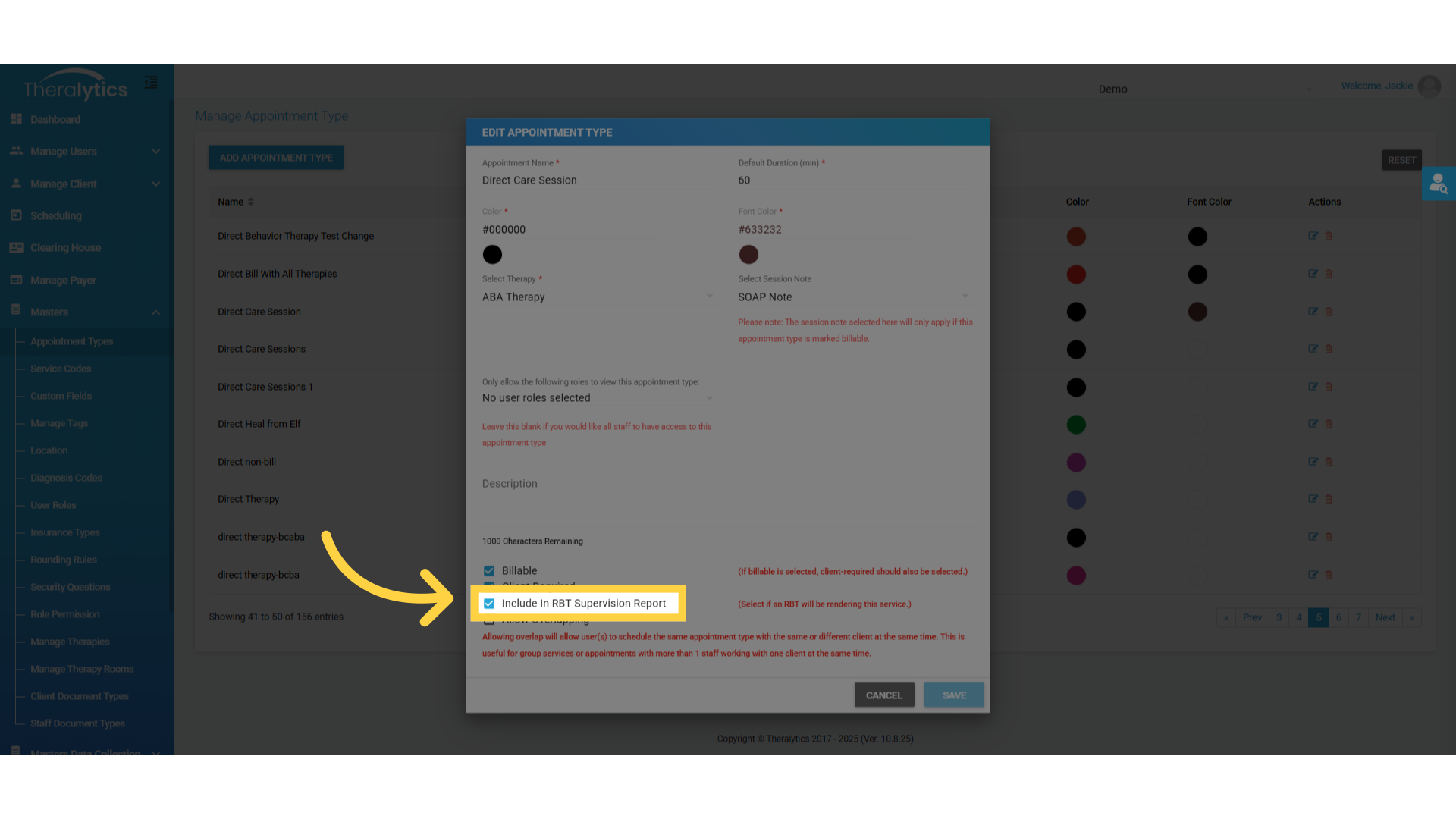This screenshot has height=819, width=1456.
Task: Open the Select Session Note dropdown
Action: pos(853,297)
